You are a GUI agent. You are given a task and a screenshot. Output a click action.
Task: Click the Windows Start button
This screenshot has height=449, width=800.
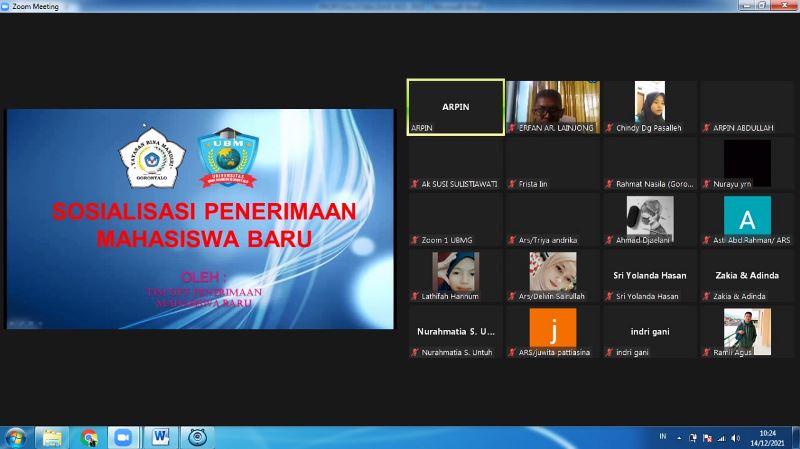pyautogui.click(x=15, y=437)
